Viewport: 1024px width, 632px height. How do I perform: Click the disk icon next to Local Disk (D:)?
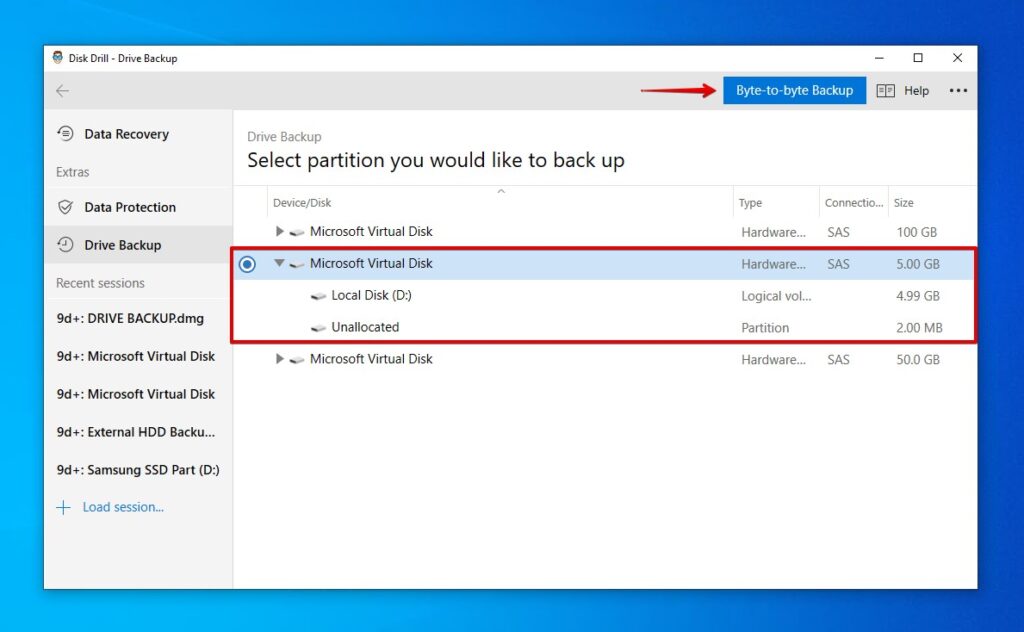point(320,295)
